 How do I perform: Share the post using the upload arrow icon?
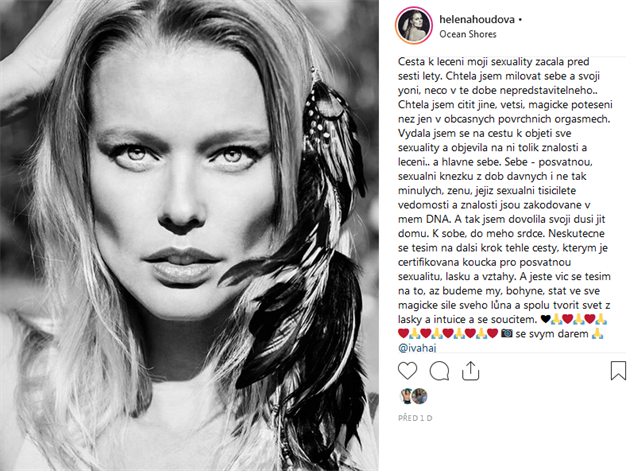tap(470, 371)
